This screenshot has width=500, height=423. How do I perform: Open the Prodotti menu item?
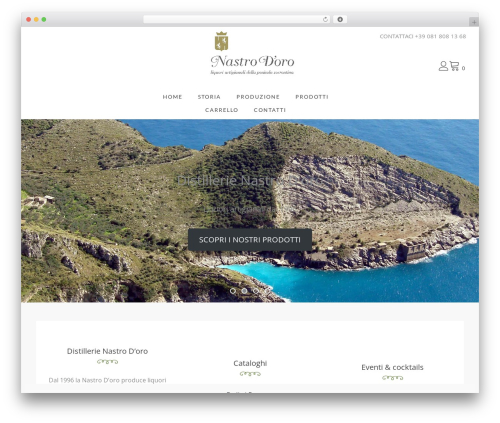pos(312,97)
